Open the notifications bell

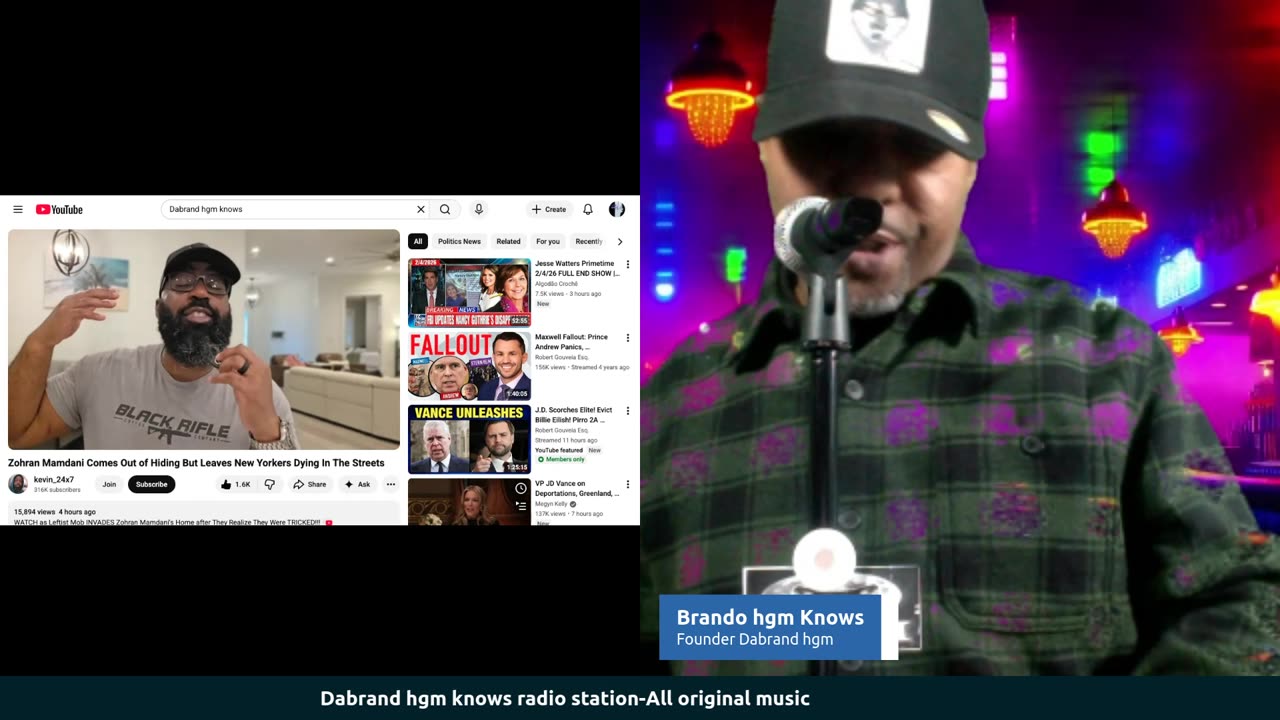click(x=588, y=209)
